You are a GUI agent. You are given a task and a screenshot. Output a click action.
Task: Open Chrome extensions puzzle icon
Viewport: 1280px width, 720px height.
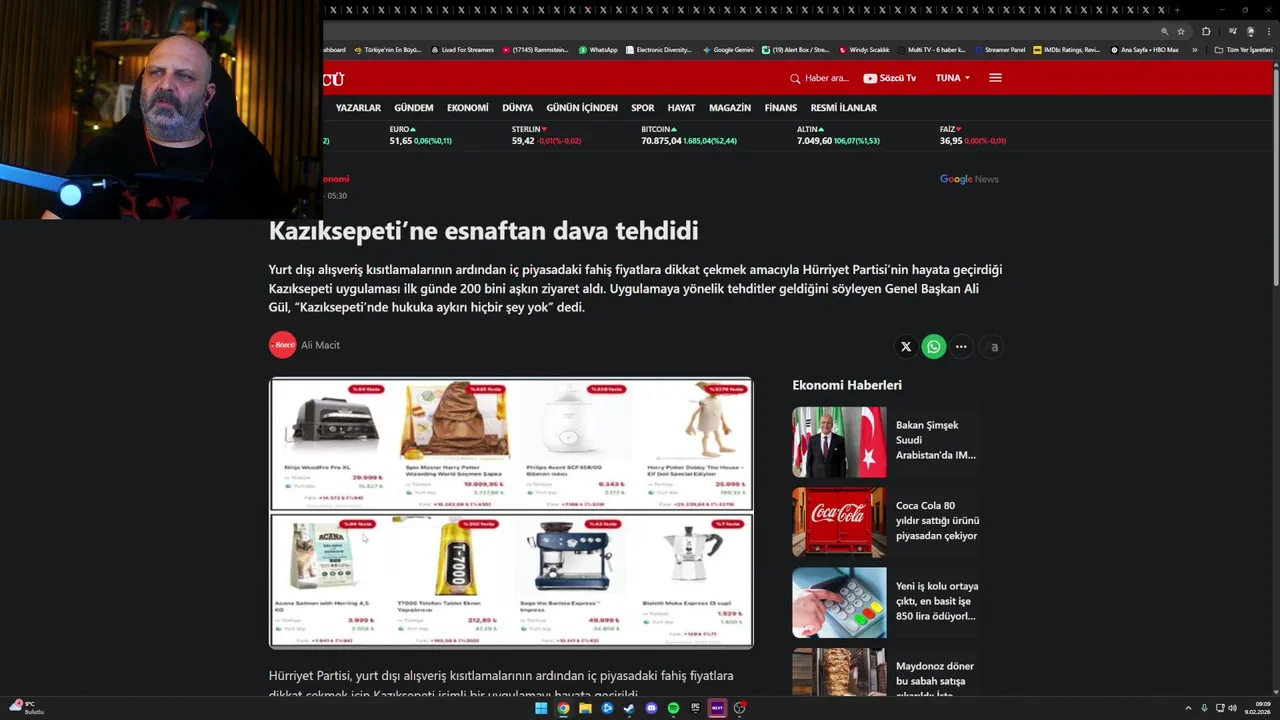click(1206, 31)
